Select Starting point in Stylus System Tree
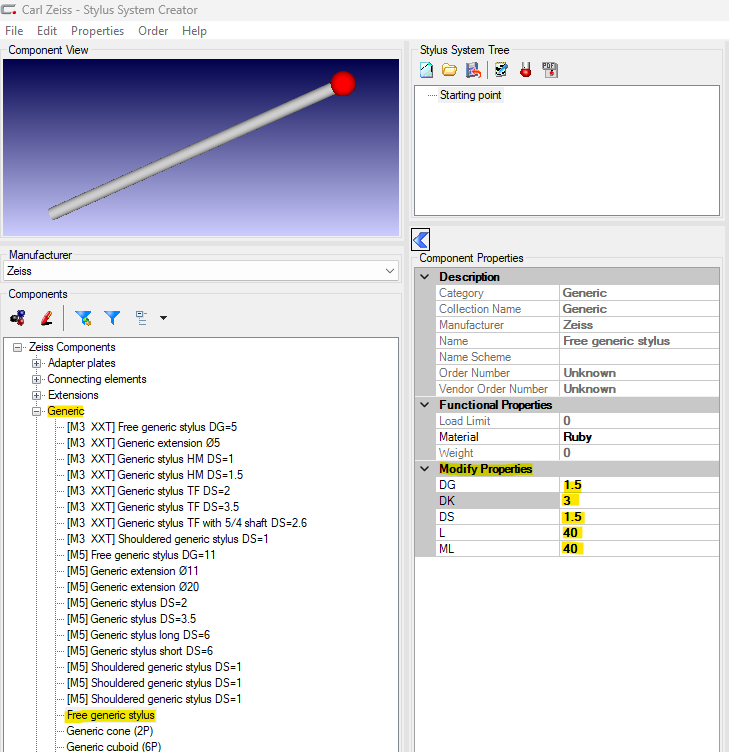Image resolution: width=729 pixels, height=752 pixels. click(470, 95)
